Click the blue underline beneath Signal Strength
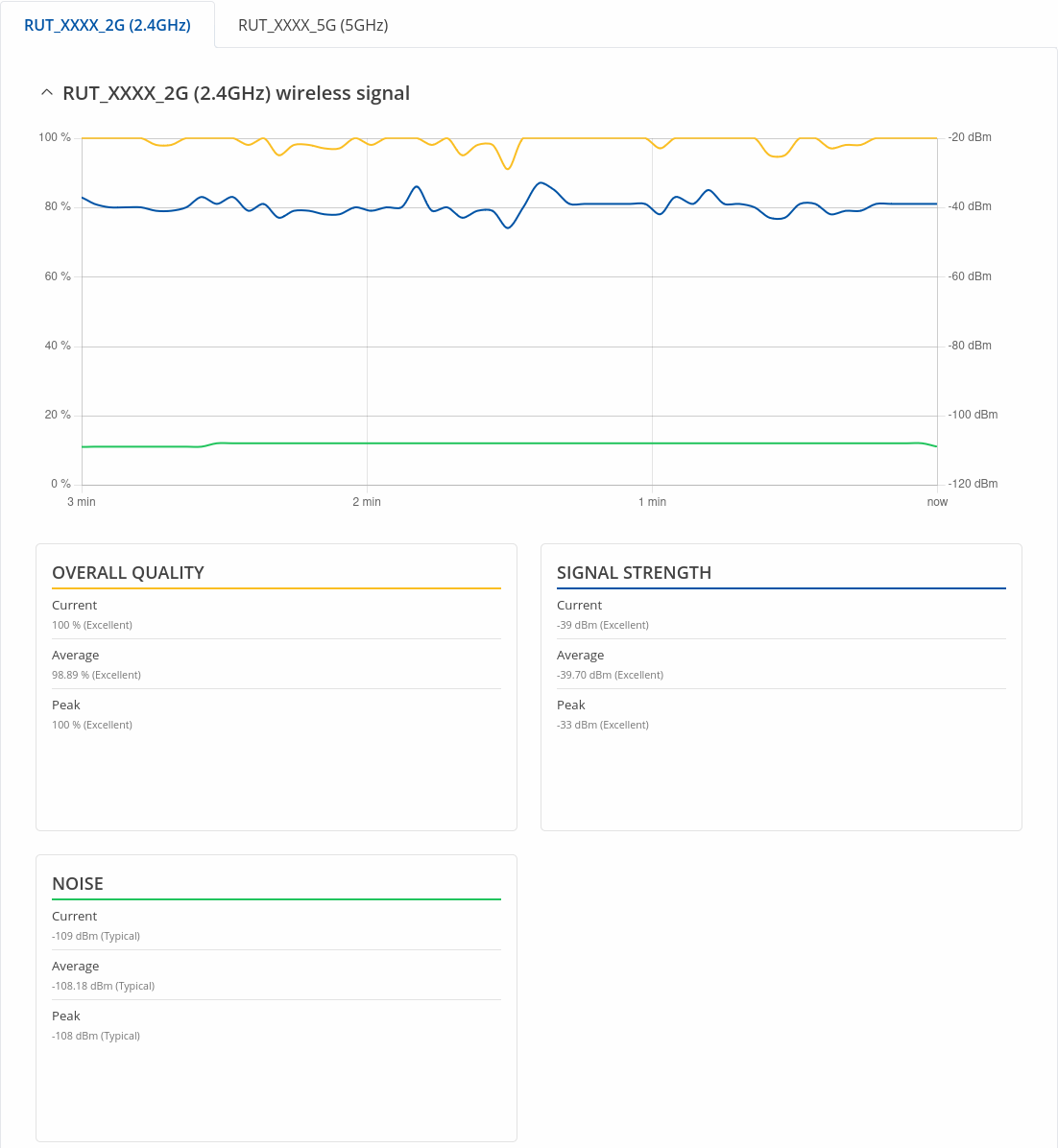 (x=781, y=588)
